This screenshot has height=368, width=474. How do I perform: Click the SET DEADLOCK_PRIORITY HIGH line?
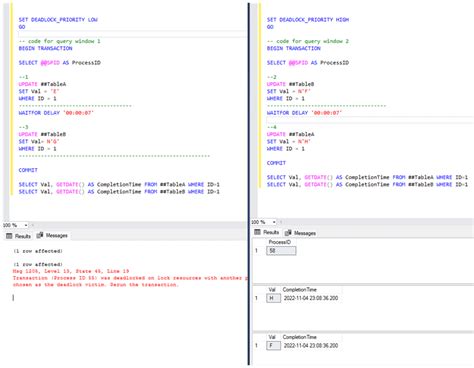(308, 20)
